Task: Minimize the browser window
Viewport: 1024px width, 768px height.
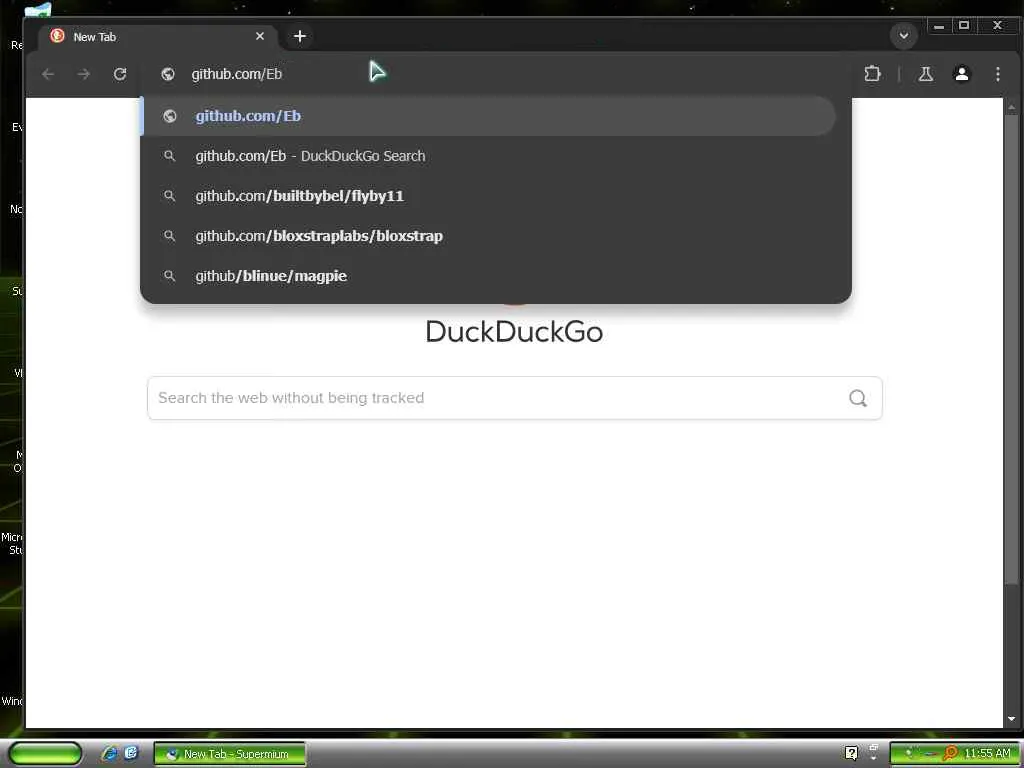Action: coord(939,26)
